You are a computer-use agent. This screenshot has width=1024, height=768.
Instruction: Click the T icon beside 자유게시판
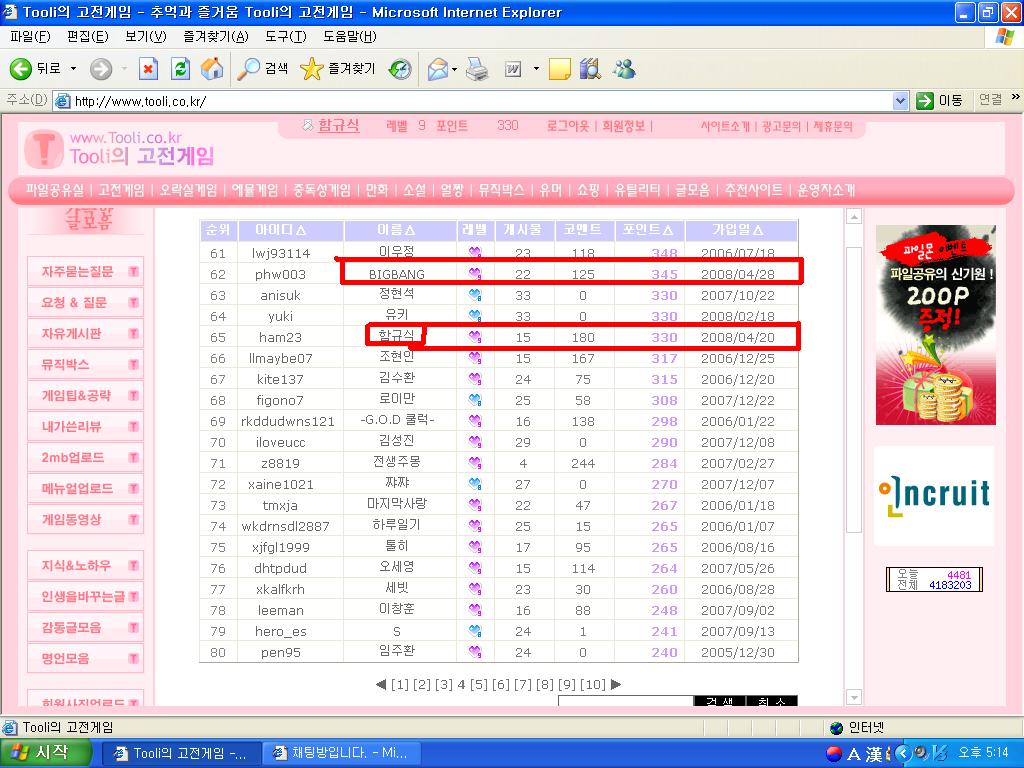click(133, 333)
